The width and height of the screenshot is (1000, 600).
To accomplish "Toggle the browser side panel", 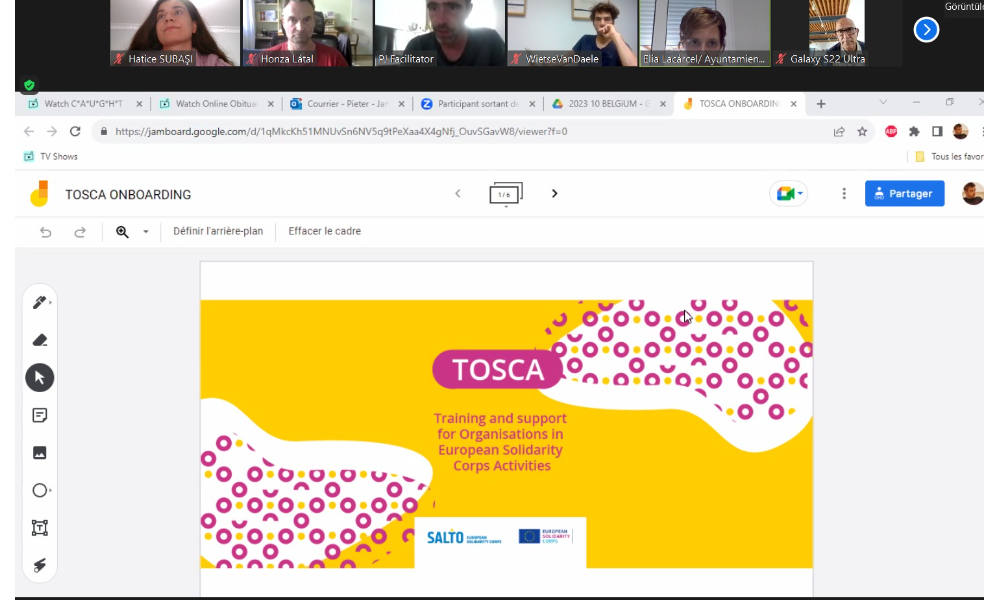I will click(x=937, y=131).
